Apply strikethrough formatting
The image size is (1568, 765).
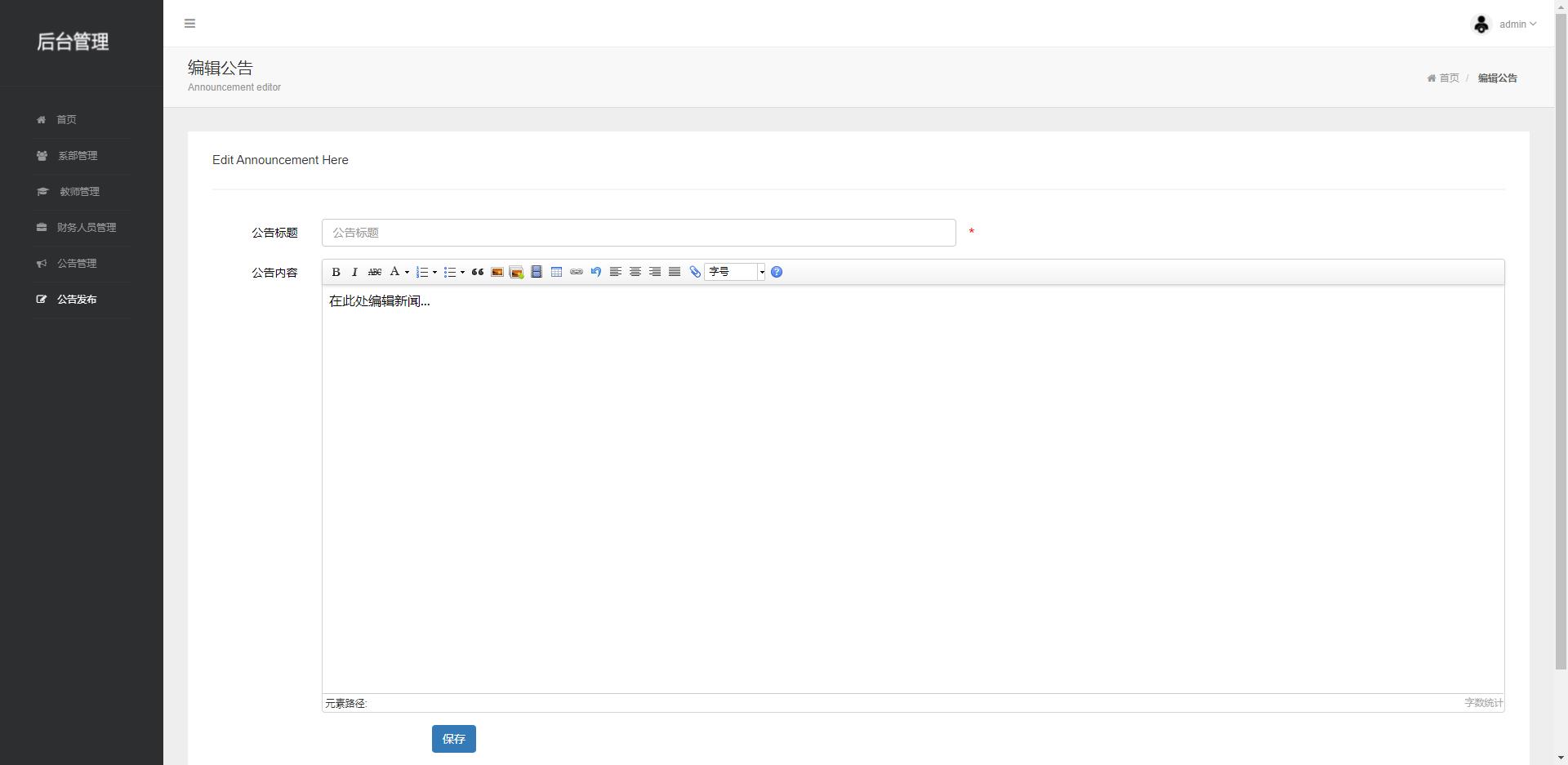[375, 272]
